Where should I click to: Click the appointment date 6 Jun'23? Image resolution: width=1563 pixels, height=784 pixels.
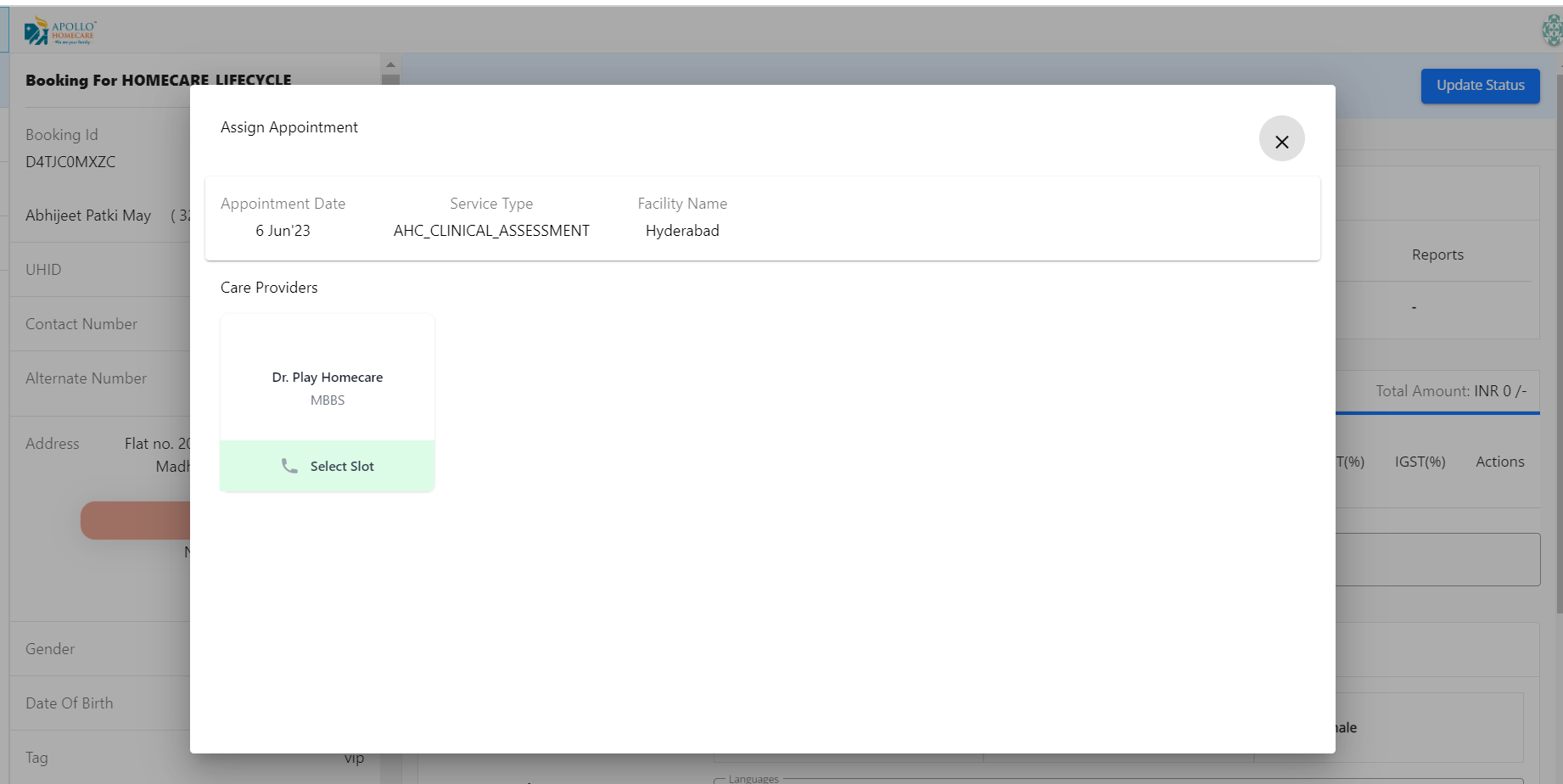tap(283, 230)
